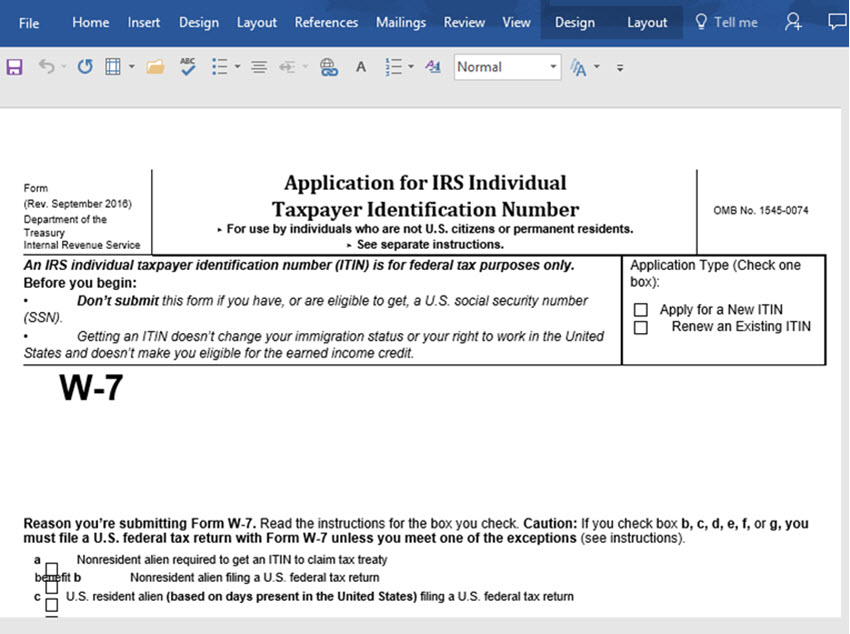Viewport: 850px width, 634px height.
Task: Apply the numbered list icon
Action: click(x=393, y=67)
